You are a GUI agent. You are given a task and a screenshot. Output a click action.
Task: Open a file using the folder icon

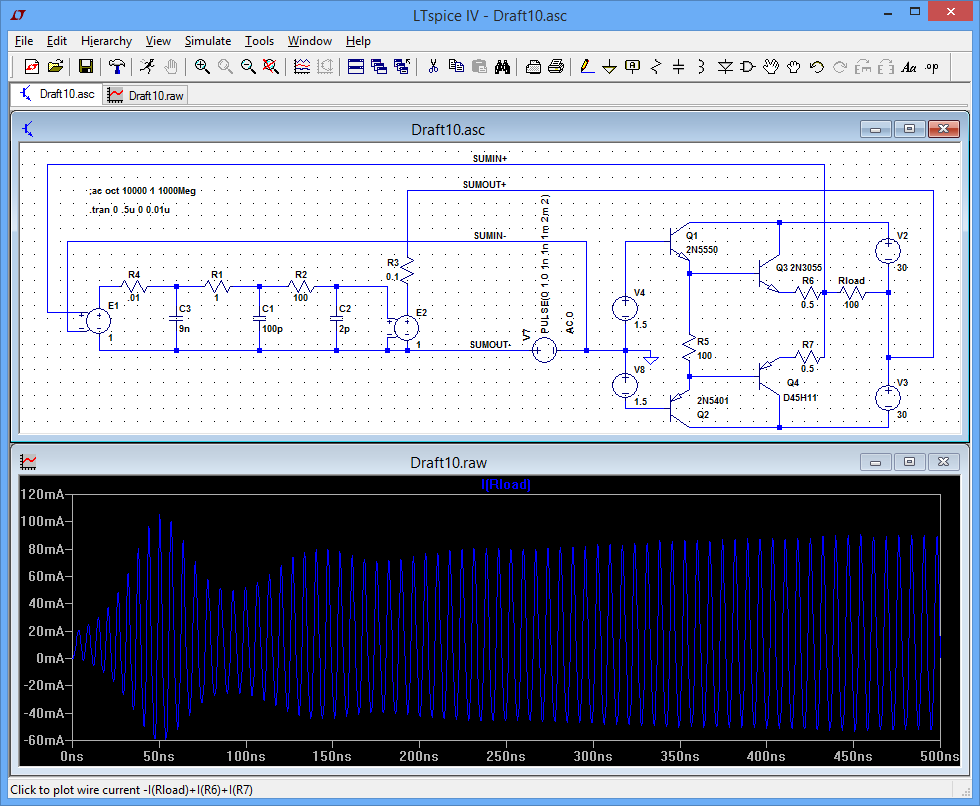(55, 66)
